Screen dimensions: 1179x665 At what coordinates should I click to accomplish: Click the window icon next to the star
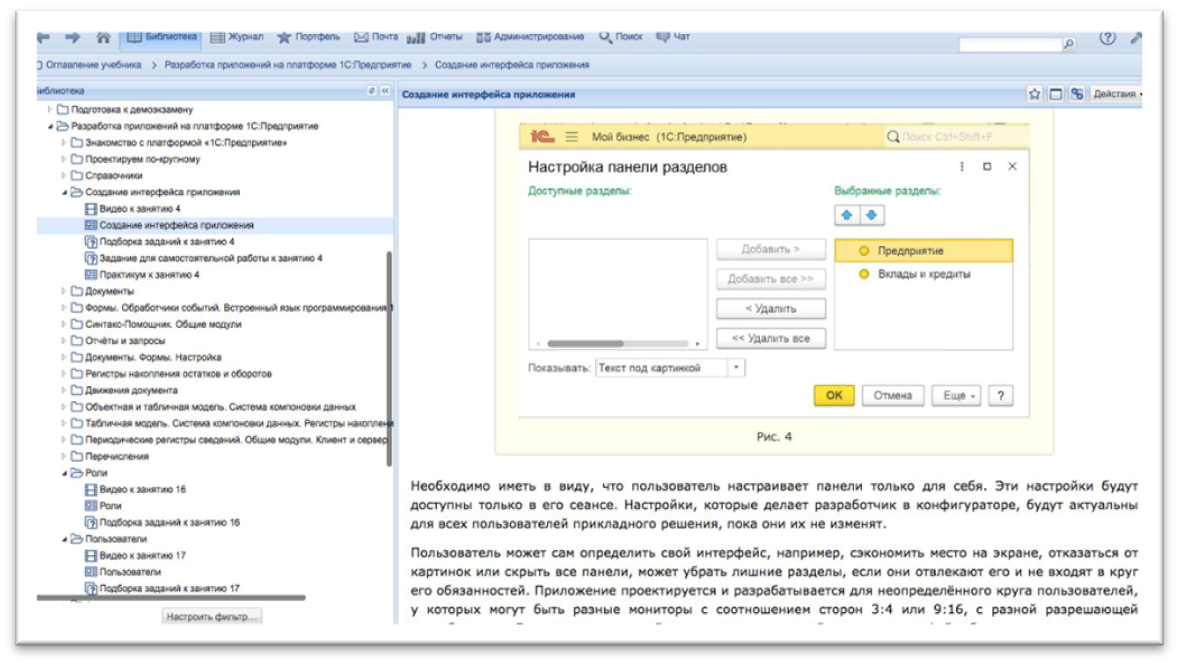[x=1056, y=94]
